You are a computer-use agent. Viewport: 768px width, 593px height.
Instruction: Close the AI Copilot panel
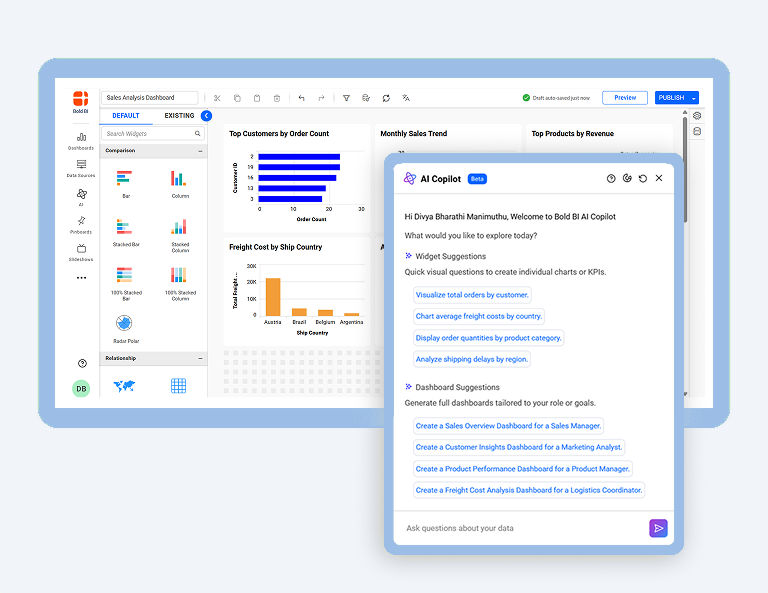659,178
